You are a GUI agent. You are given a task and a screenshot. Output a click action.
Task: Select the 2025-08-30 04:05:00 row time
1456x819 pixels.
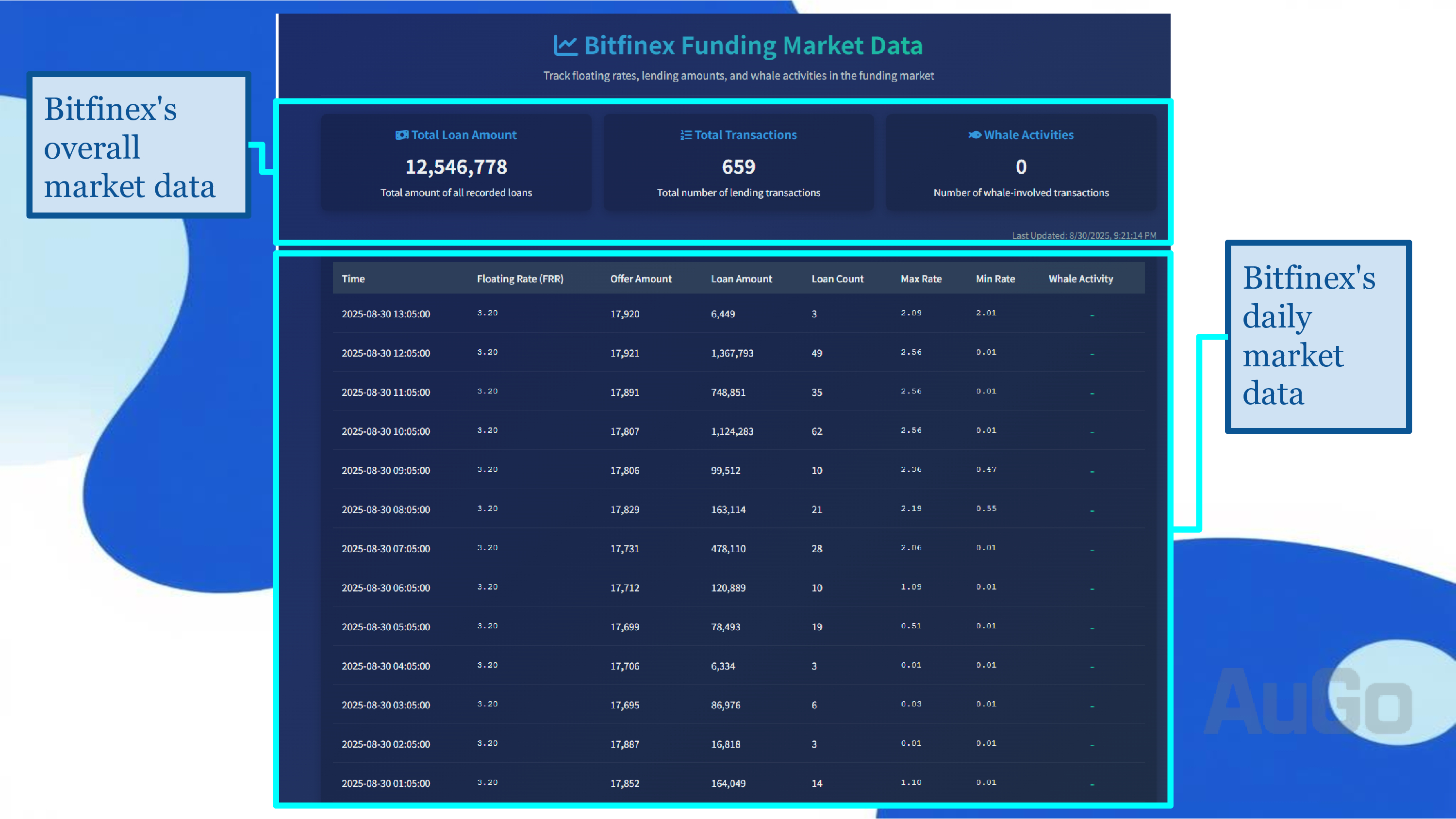[385, 666]
